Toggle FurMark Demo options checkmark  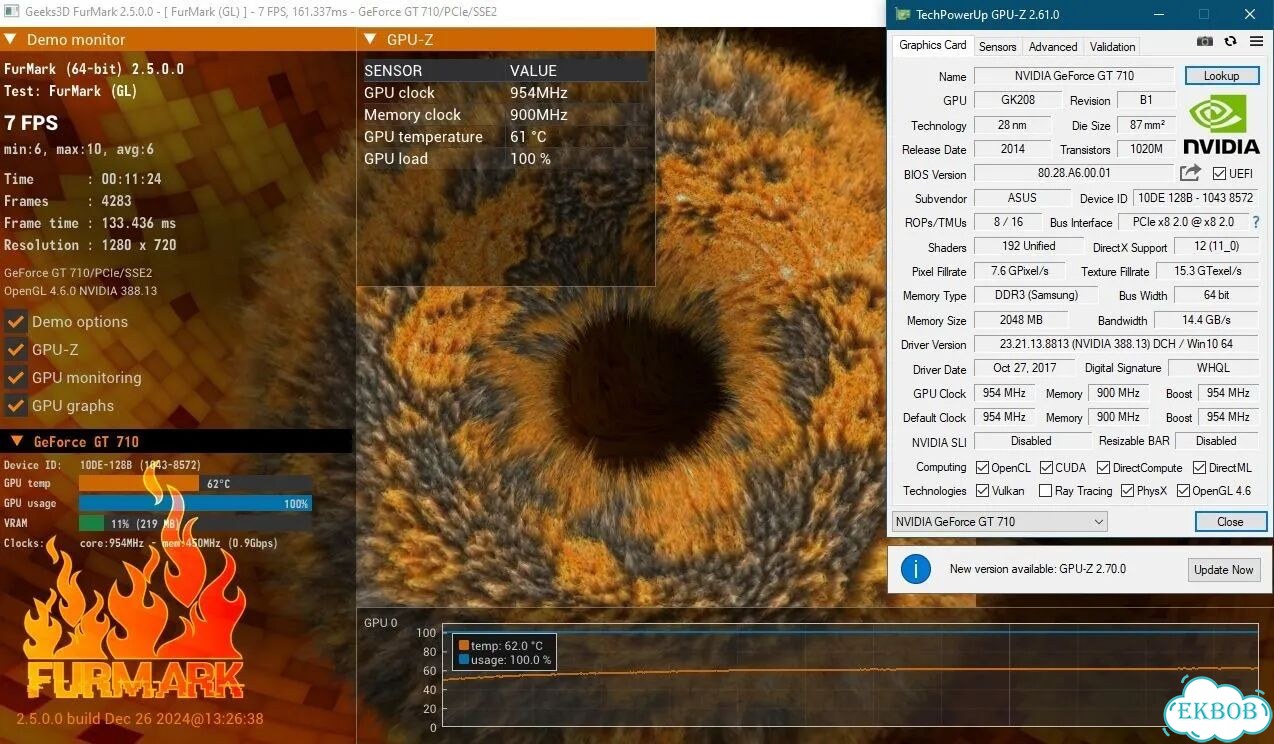click(x=15, y=322)
